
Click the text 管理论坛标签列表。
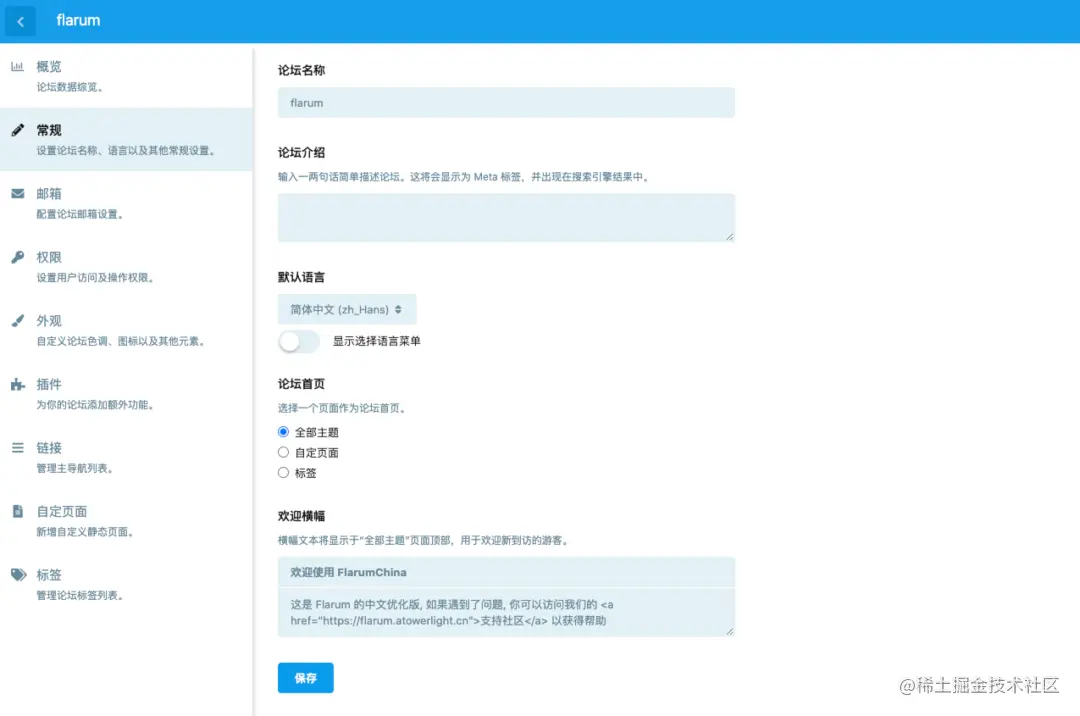point(82,596)
